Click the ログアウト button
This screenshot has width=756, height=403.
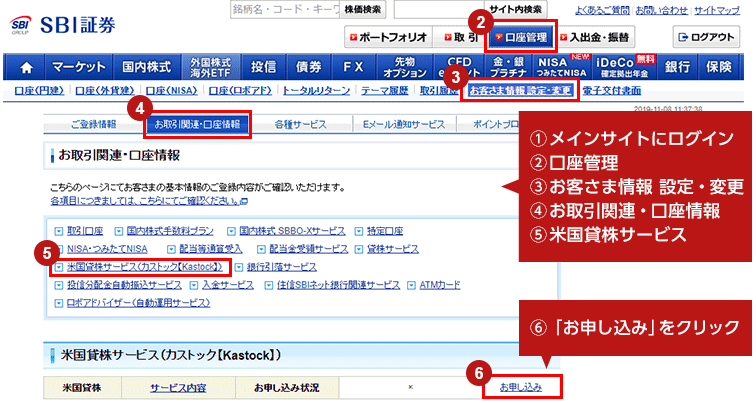click(x=706, y=37)
